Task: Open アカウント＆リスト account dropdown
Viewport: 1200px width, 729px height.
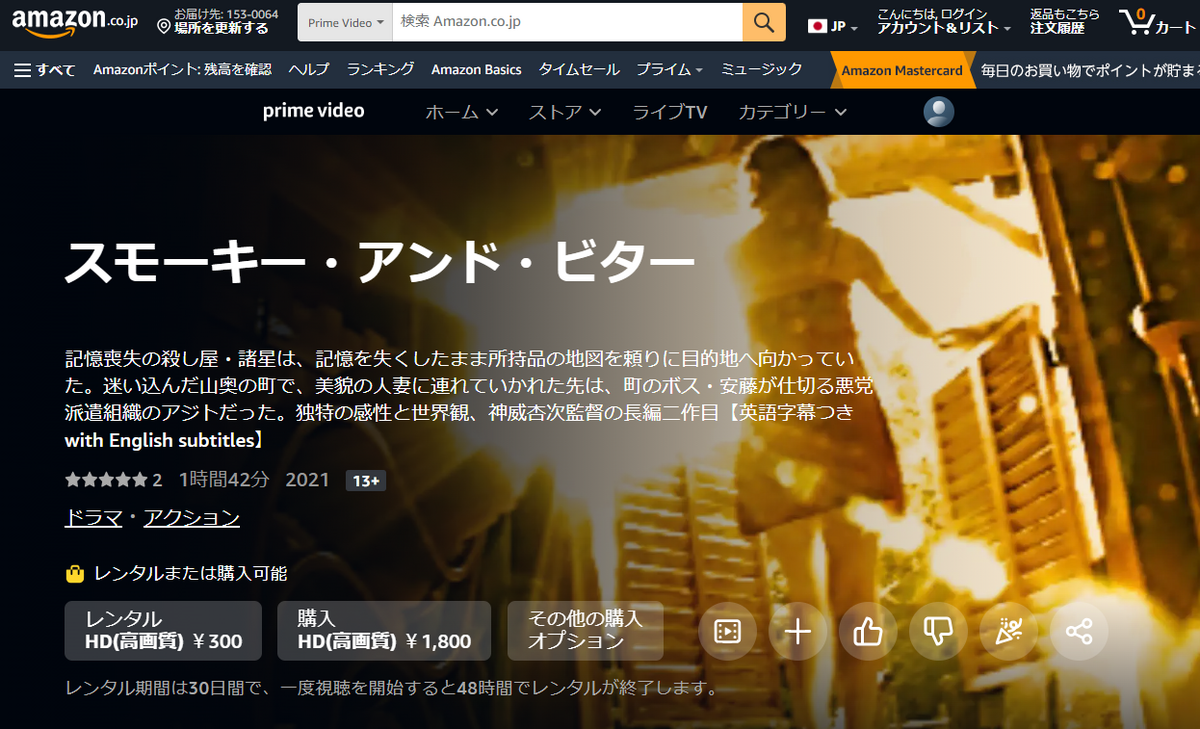Action: click(x=943, y=21)
